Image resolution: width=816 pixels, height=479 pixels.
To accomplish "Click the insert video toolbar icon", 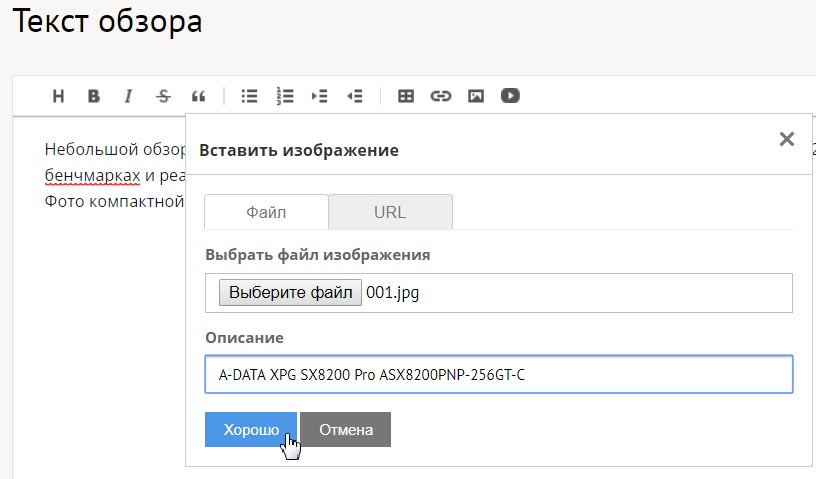I will [511, 96].
